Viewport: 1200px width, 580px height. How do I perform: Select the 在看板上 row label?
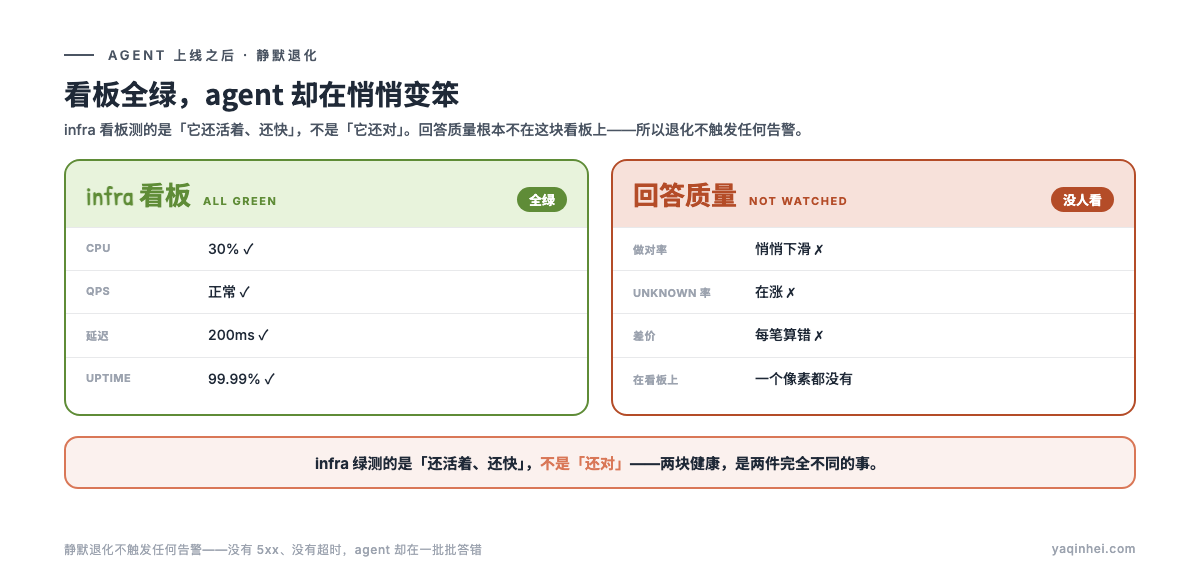coord(655,380)
